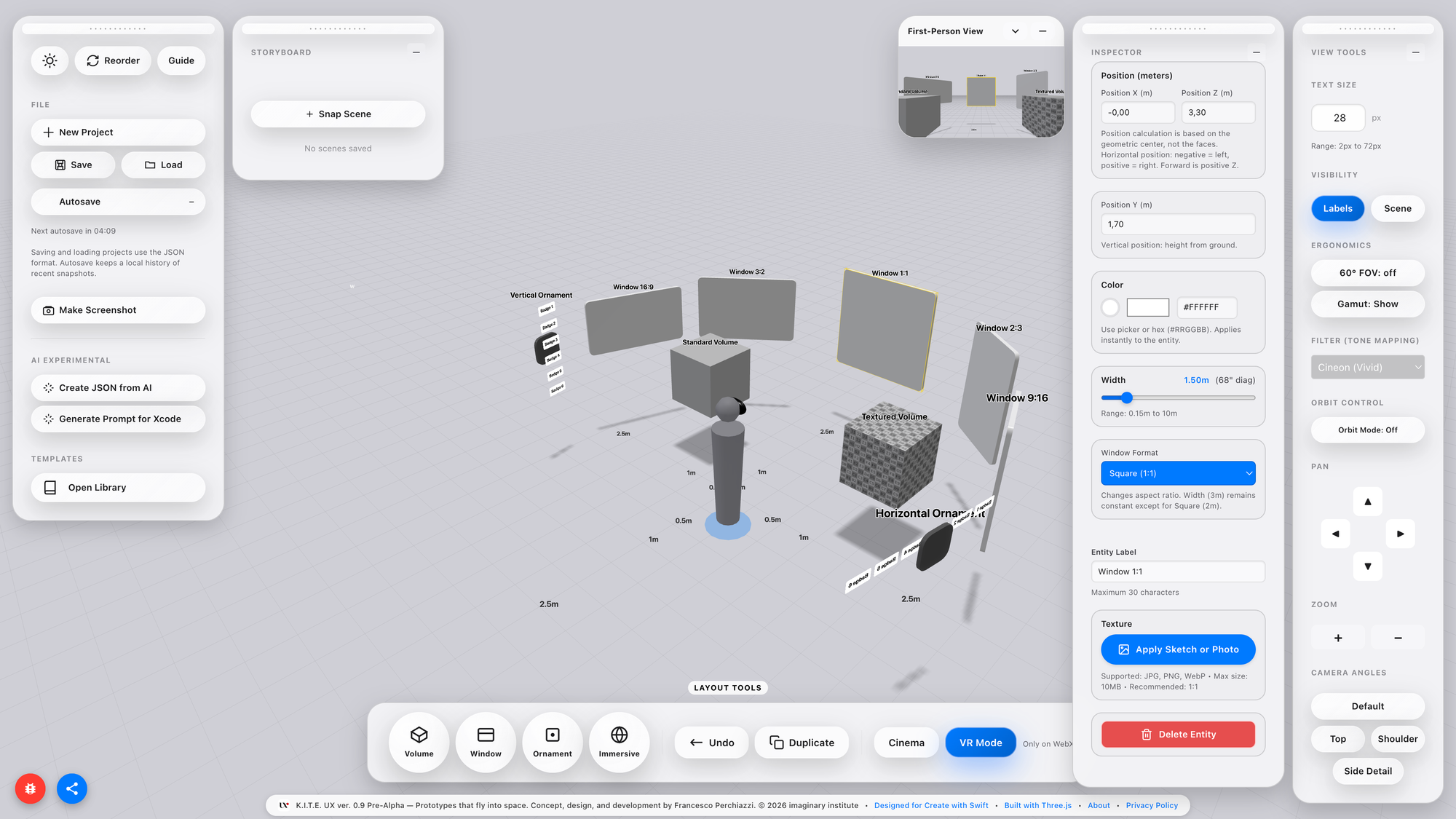Add a Window entity

click(x=486, y=742)
